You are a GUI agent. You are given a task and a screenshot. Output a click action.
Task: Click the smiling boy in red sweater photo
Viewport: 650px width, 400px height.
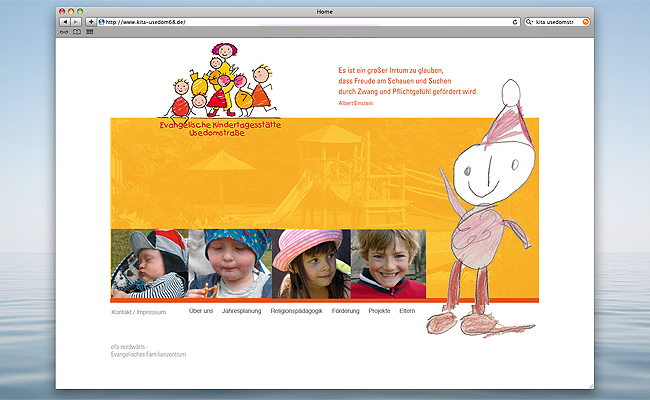pos(388,264)
